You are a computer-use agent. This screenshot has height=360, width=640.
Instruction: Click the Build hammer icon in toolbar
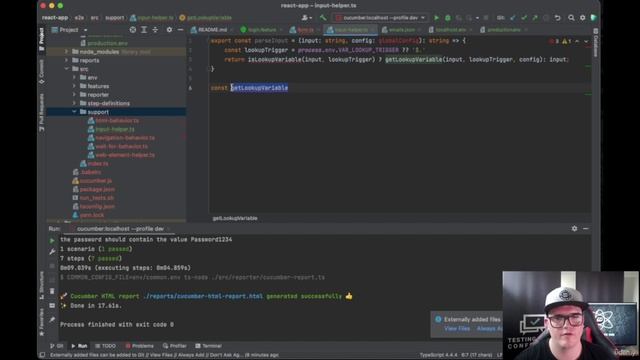tap(323, 18)
